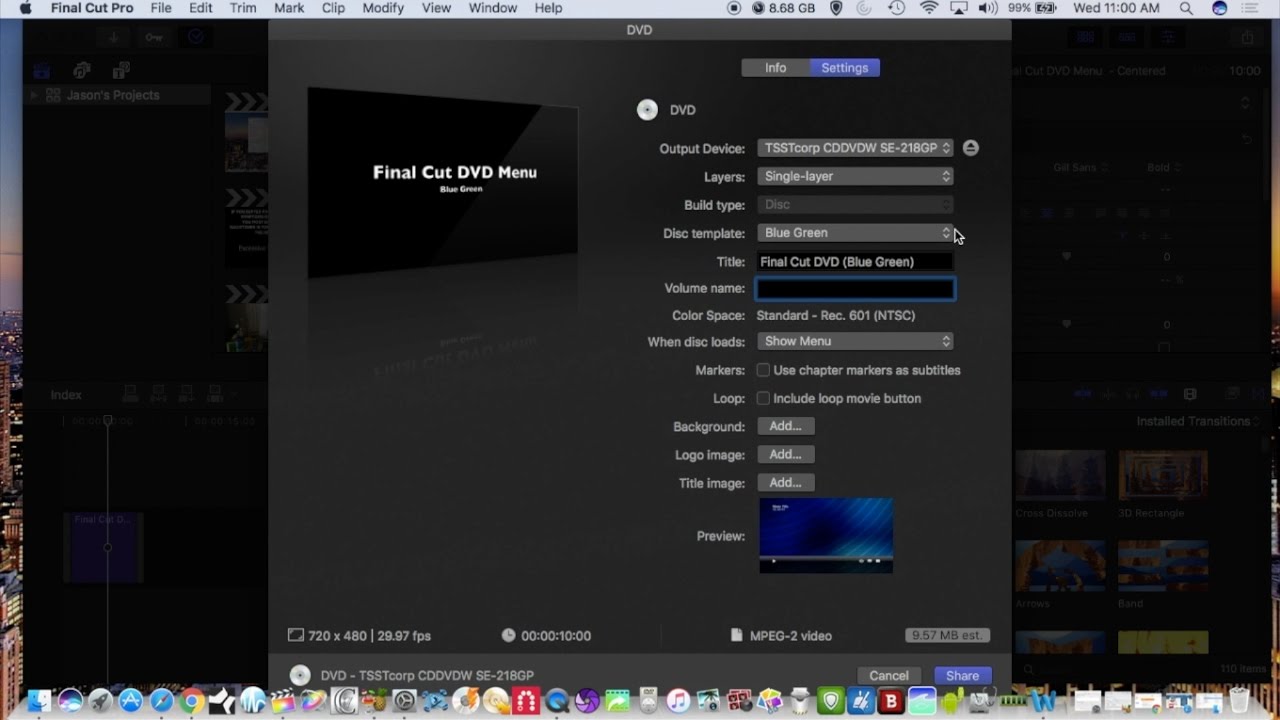Open Safari from the Dock
Viewport: 1280px width, 720px height.
click(x=162, y=701)
